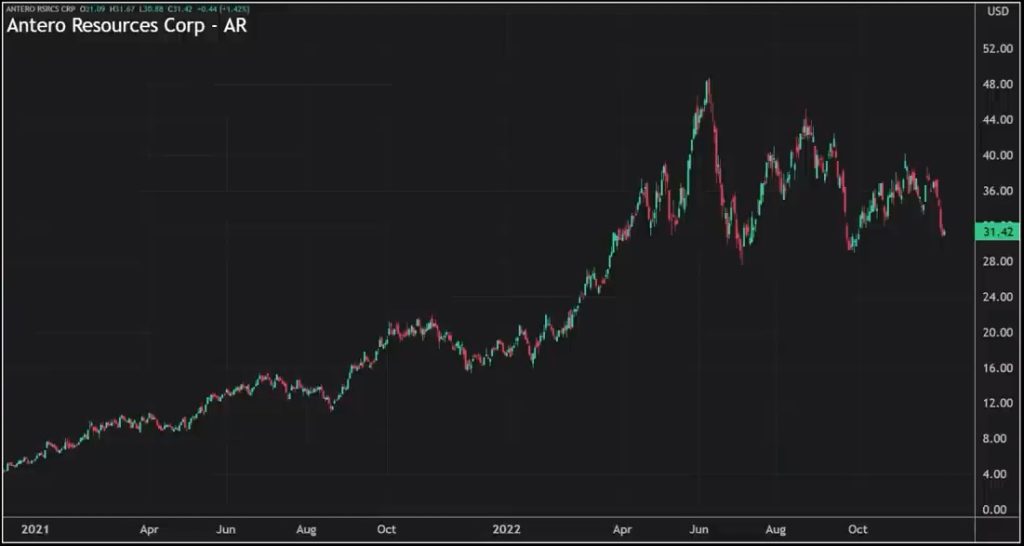The image size is (1024, 546).
Task: Click the 48.00 price axis label
Action: tap(997, 84)
